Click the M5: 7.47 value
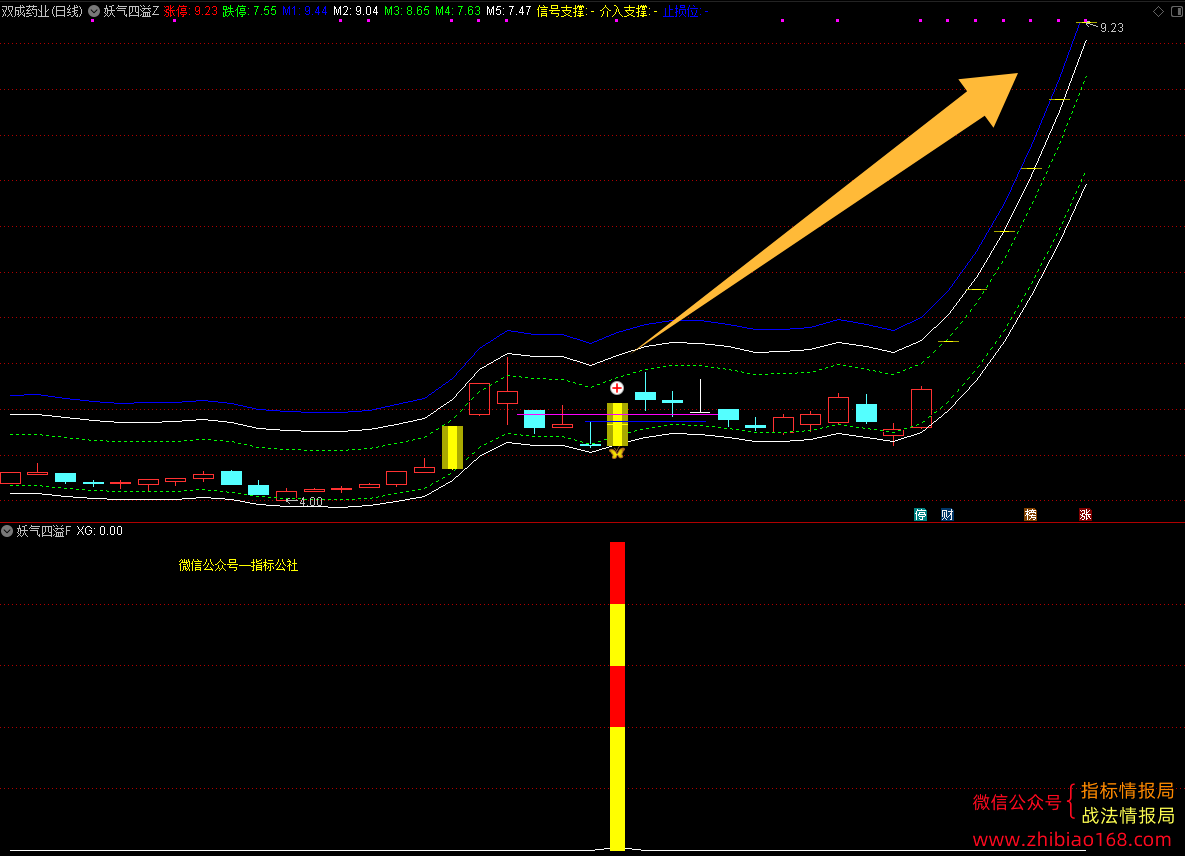 509,11
